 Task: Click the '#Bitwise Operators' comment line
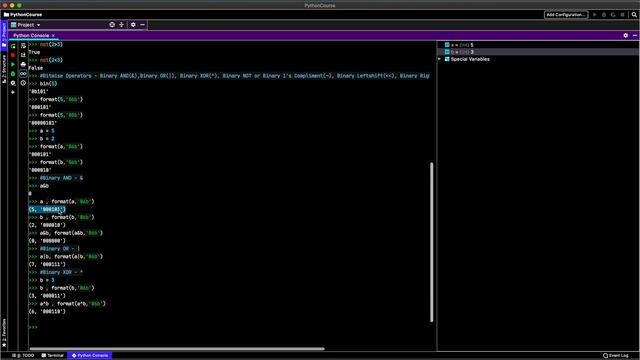click(234, 76)
